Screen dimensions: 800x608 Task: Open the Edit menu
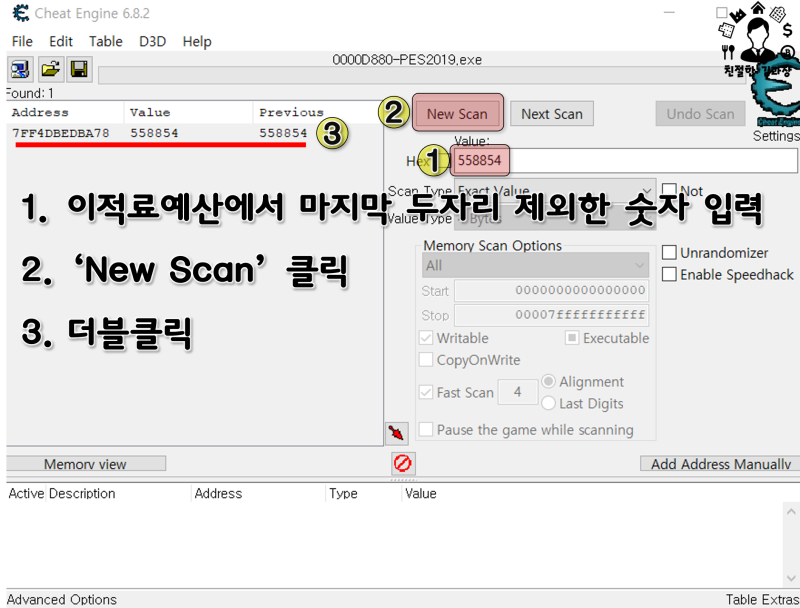(x=61, y=41)
